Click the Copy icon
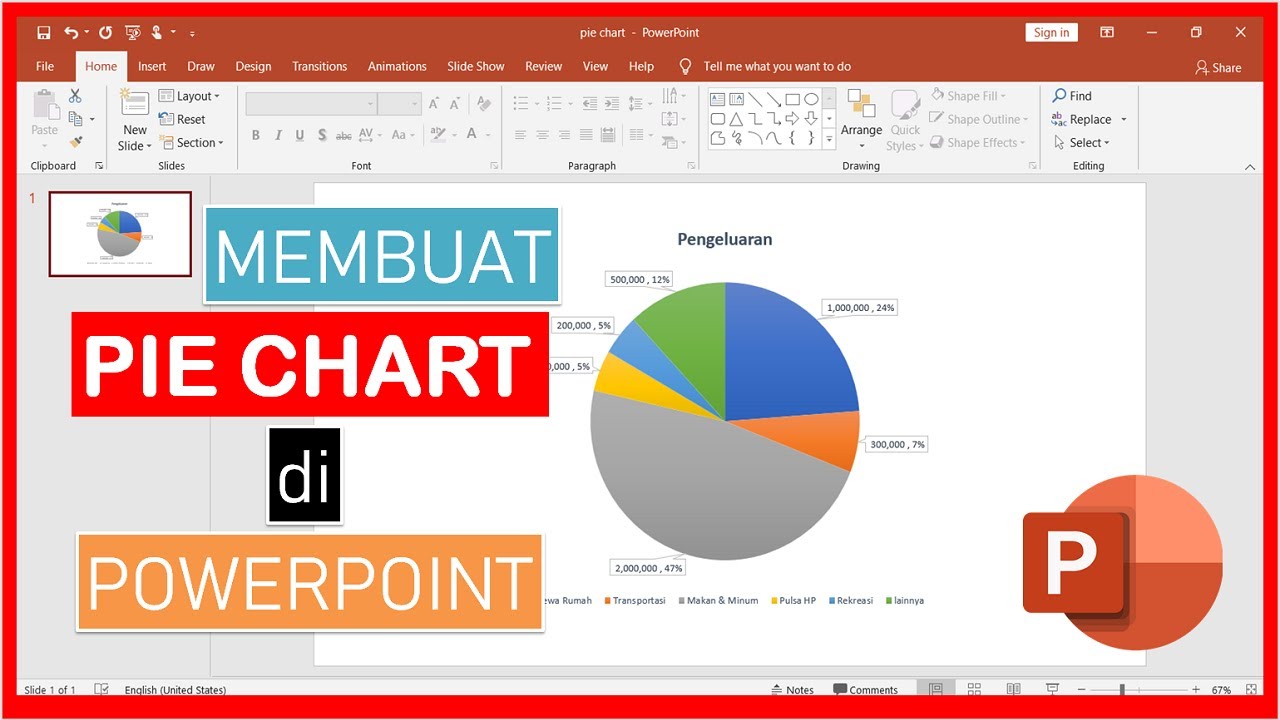Viewport: 1280px width, 720px height. (76, 119)
